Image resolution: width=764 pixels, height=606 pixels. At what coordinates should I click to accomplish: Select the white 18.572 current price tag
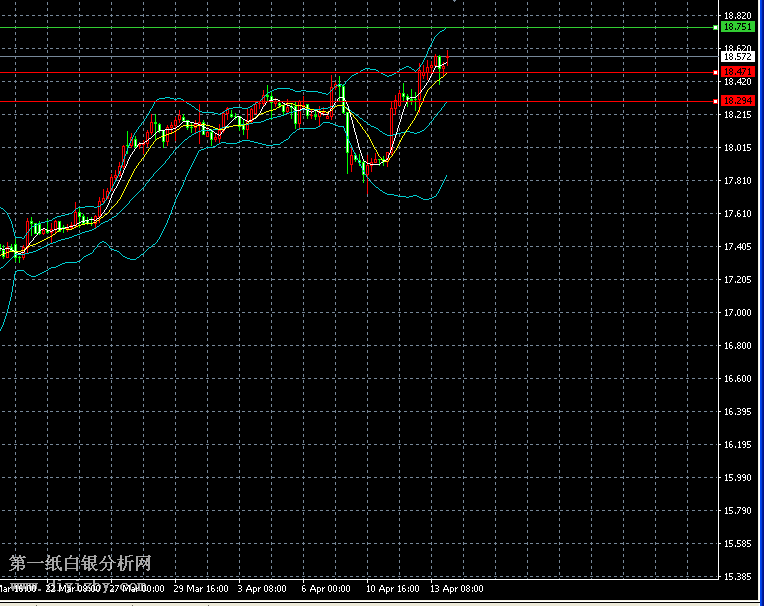pyautogui.click(x=738, y=58)
